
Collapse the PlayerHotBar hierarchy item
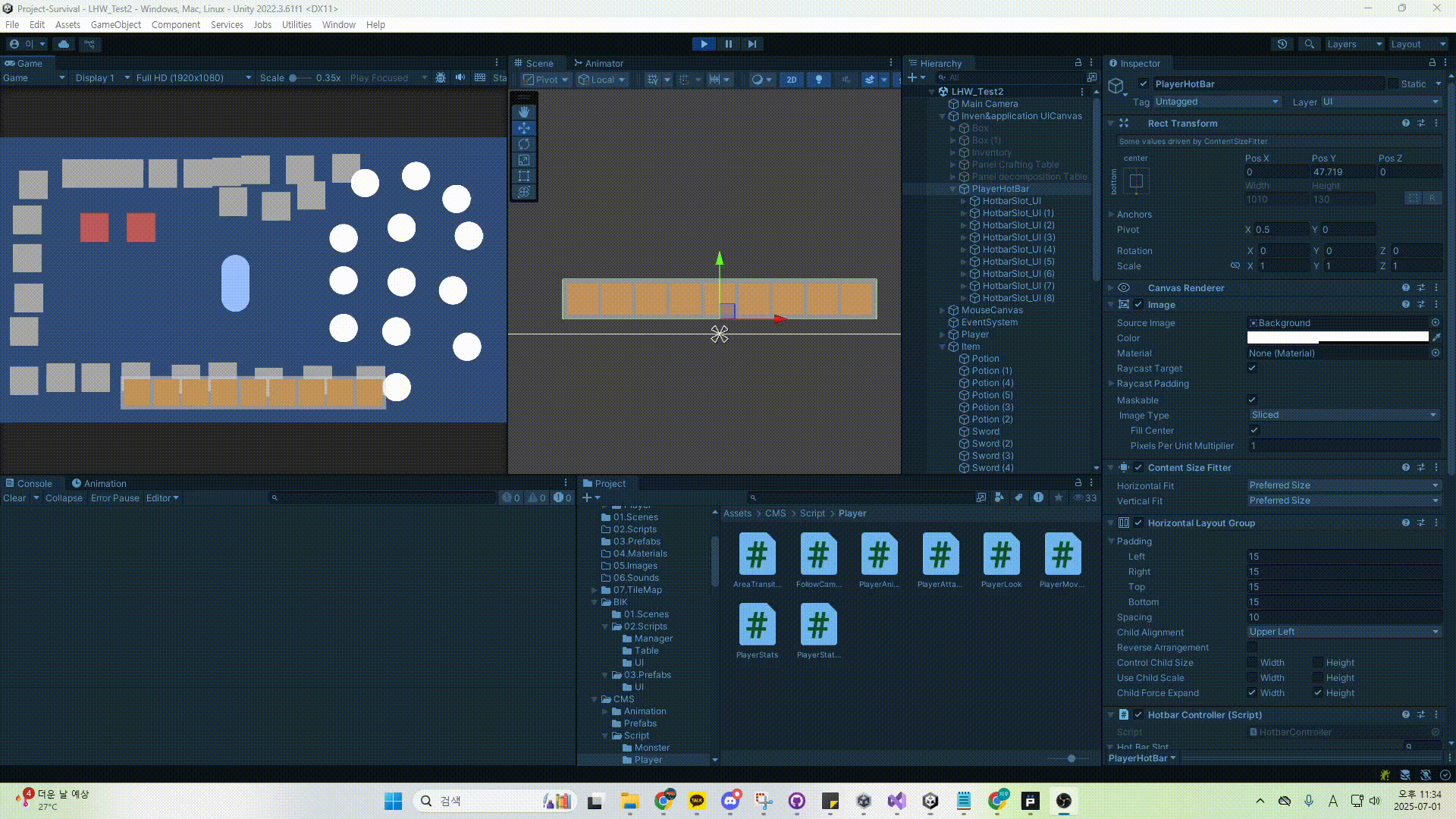tap(953, 189)
